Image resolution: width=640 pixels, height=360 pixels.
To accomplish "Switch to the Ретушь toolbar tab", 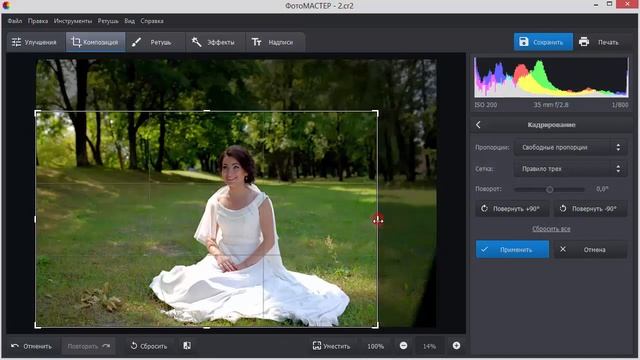I will click(x=156, y=42).
